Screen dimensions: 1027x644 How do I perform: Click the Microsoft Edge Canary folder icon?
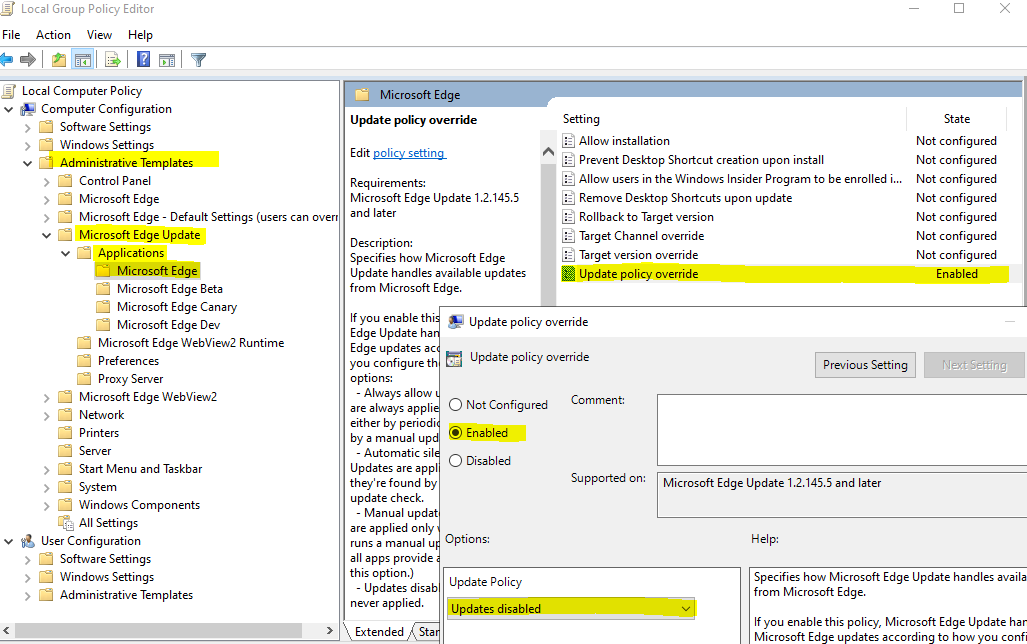(x=103, y=307)
